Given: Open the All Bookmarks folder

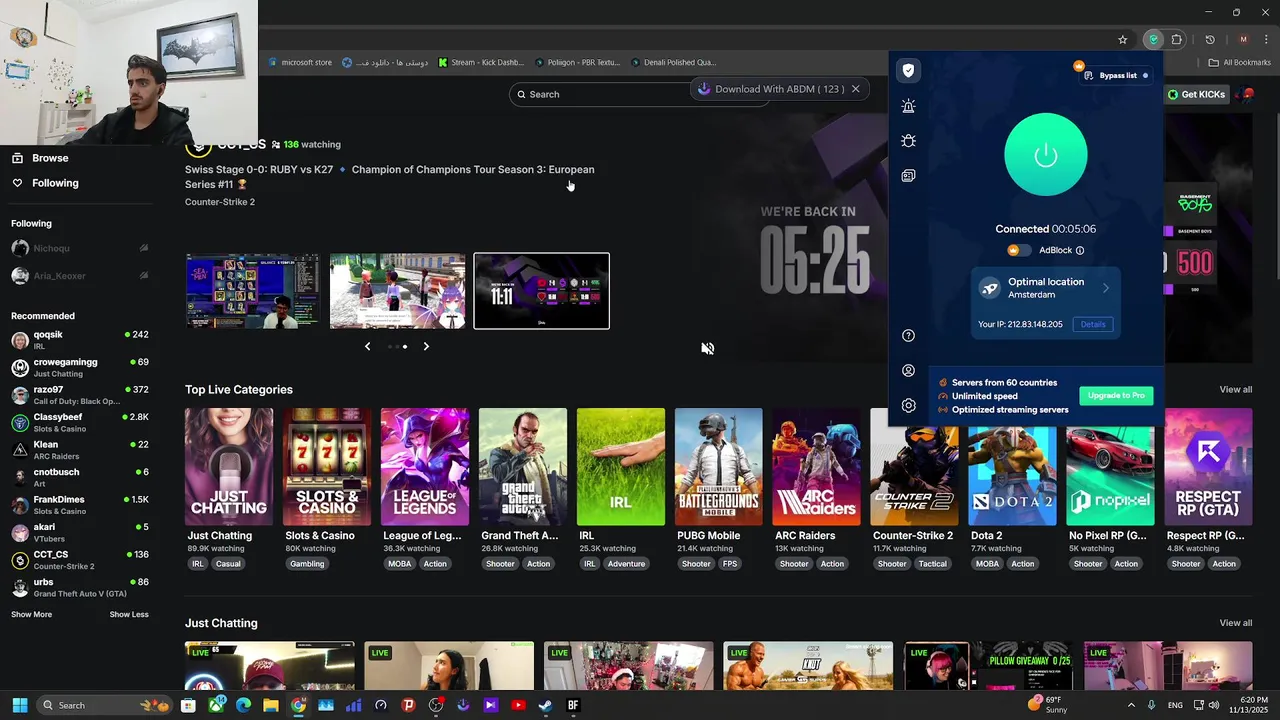Looking at the screenshot, I should (1240, 62).
